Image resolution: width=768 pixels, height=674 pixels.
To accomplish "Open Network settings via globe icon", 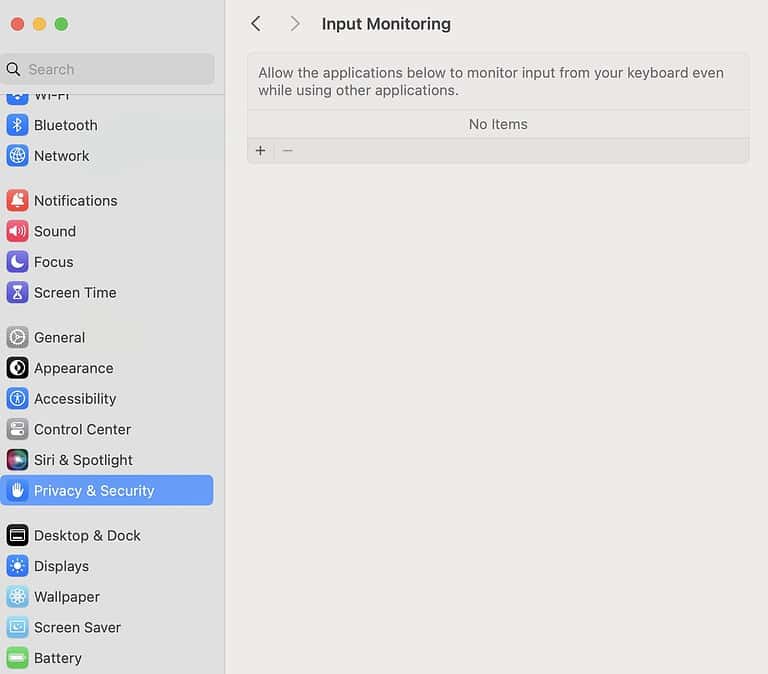I will (17, 156).
